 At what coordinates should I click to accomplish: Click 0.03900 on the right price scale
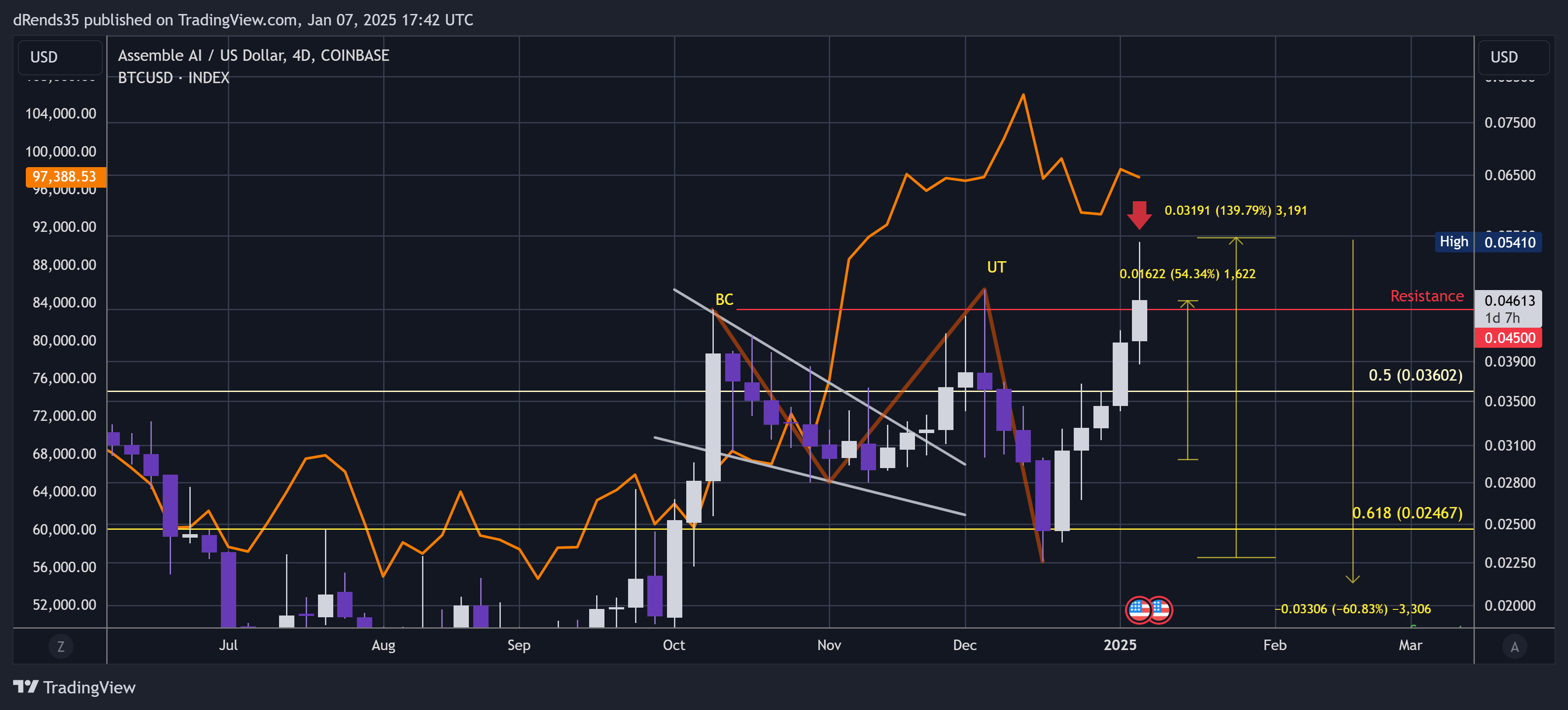1509,361
